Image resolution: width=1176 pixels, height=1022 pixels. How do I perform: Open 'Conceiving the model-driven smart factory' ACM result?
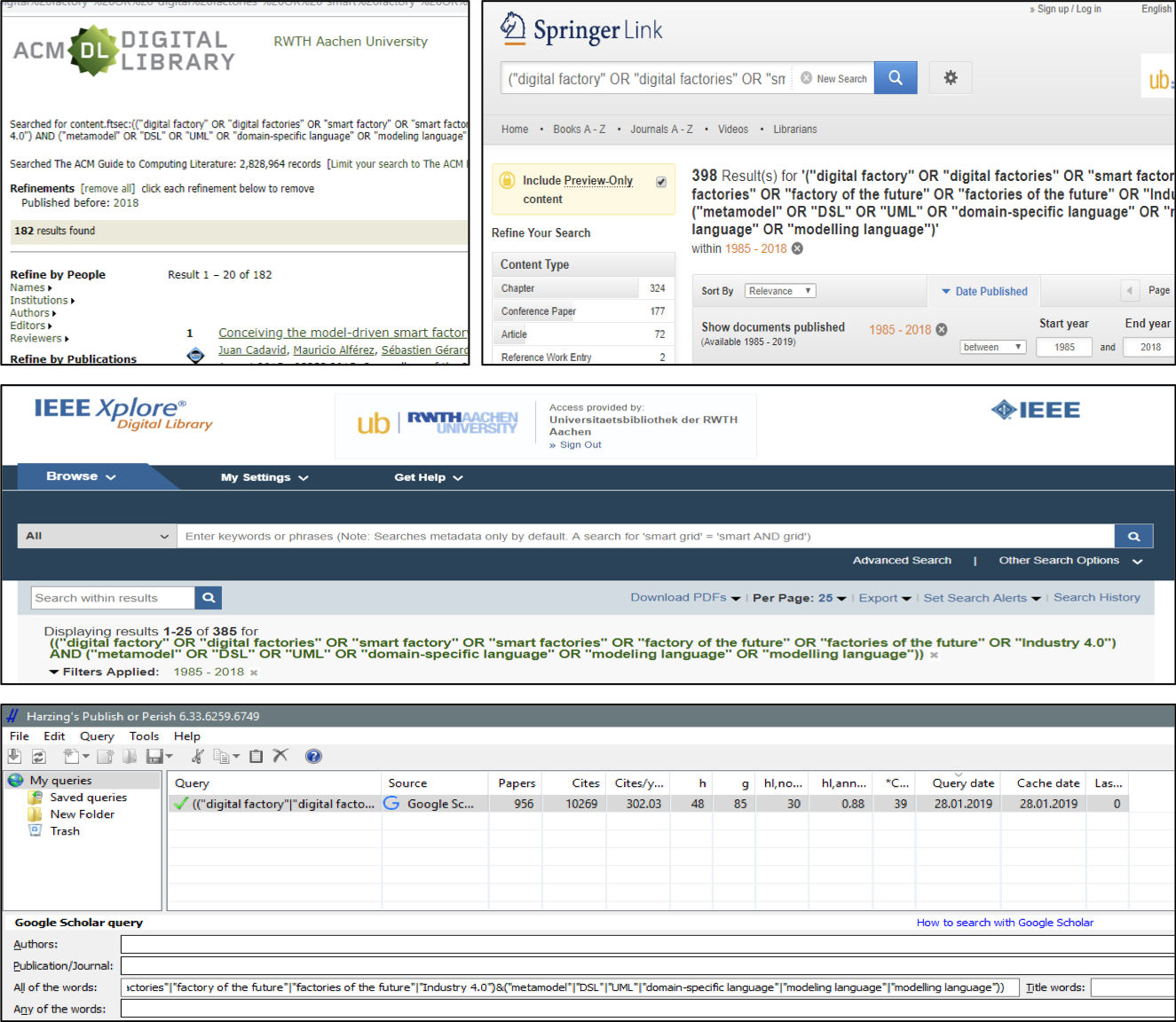point(343,333)
